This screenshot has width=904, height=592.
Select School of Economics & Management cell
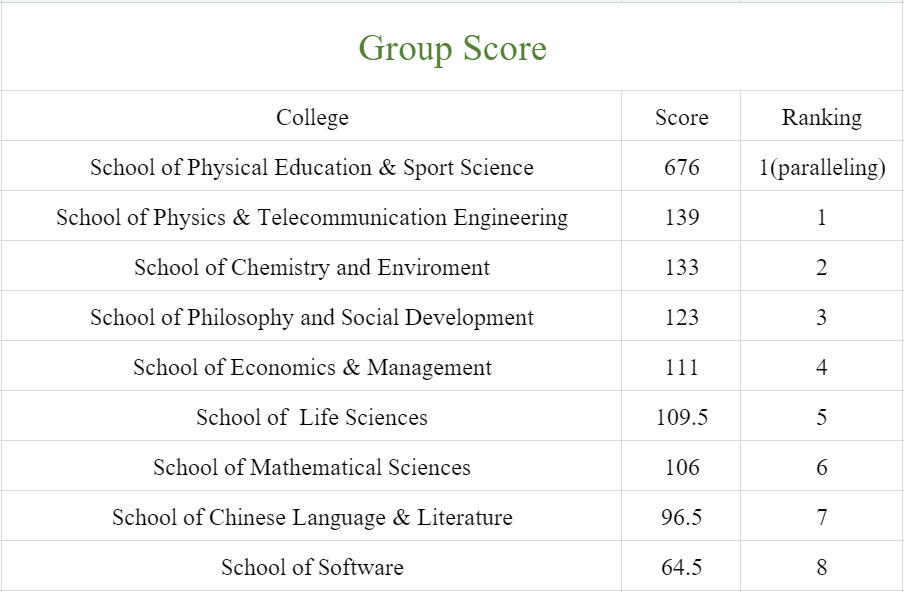point(312,367)
